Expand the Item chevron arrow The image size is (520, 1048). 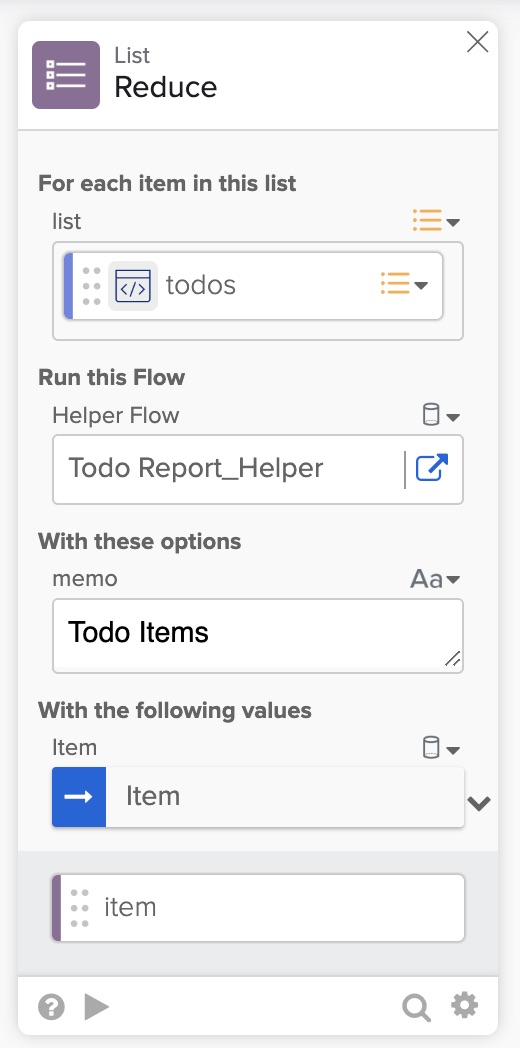[x=479, y=804]
